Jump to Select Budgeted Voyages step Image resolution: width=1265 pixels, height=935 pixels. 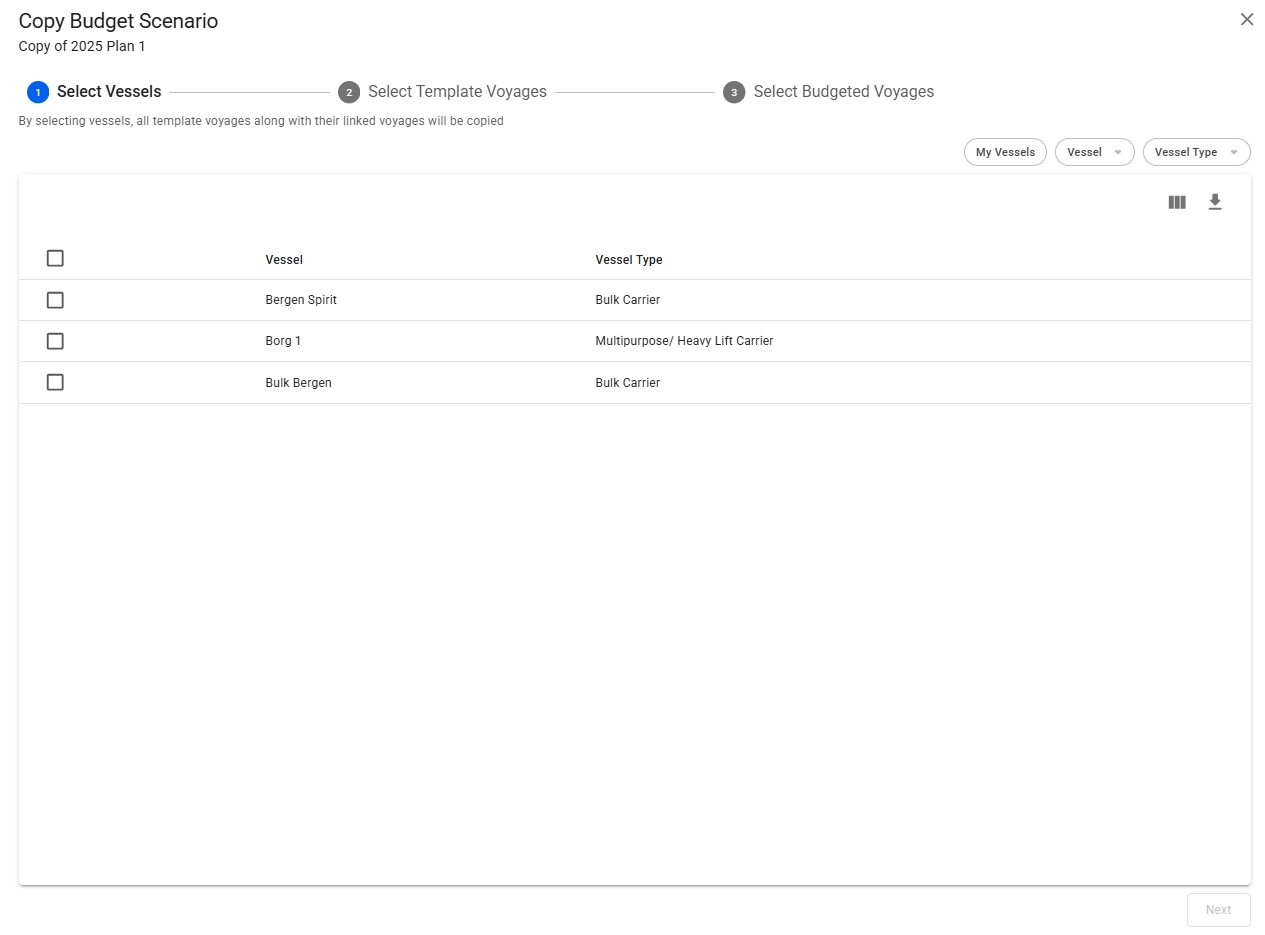[x=843, y=92]
